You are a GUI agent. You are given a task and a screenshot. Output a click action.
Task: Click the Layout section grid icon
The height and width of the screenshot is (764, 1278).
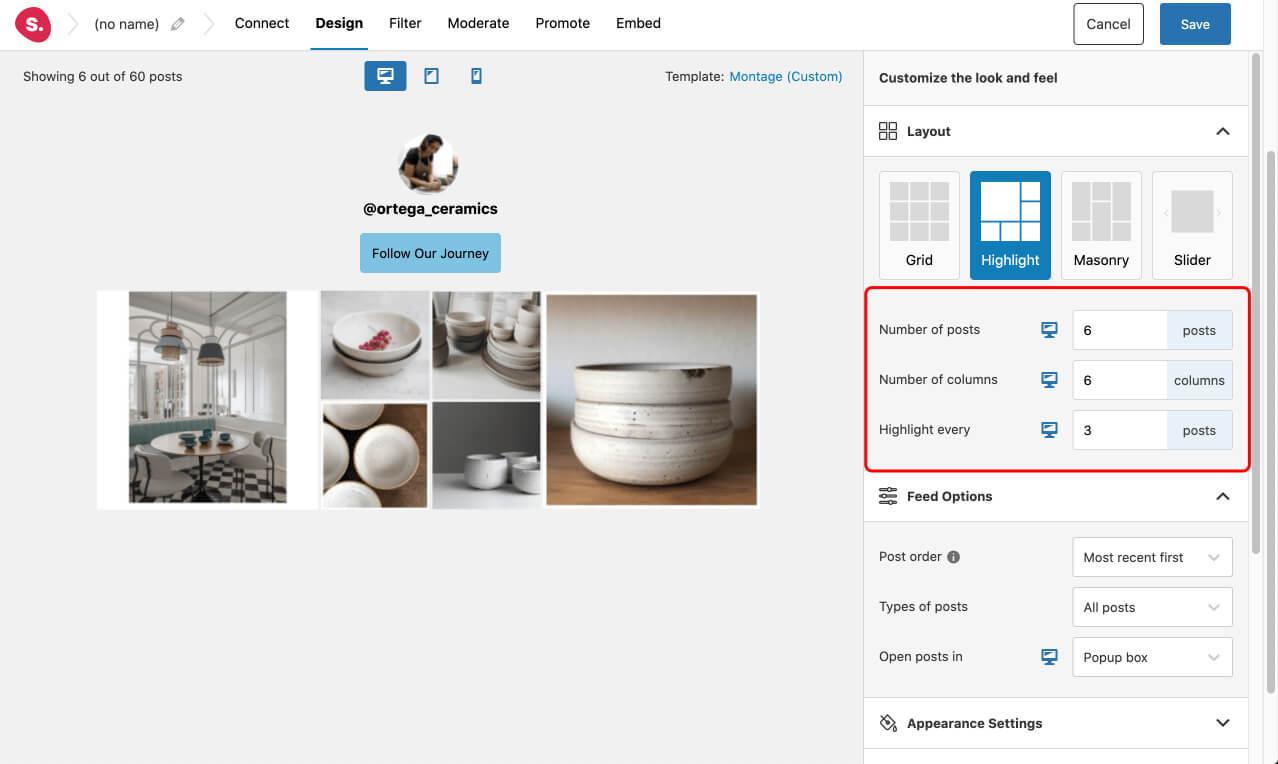click(x=888, y=131)
